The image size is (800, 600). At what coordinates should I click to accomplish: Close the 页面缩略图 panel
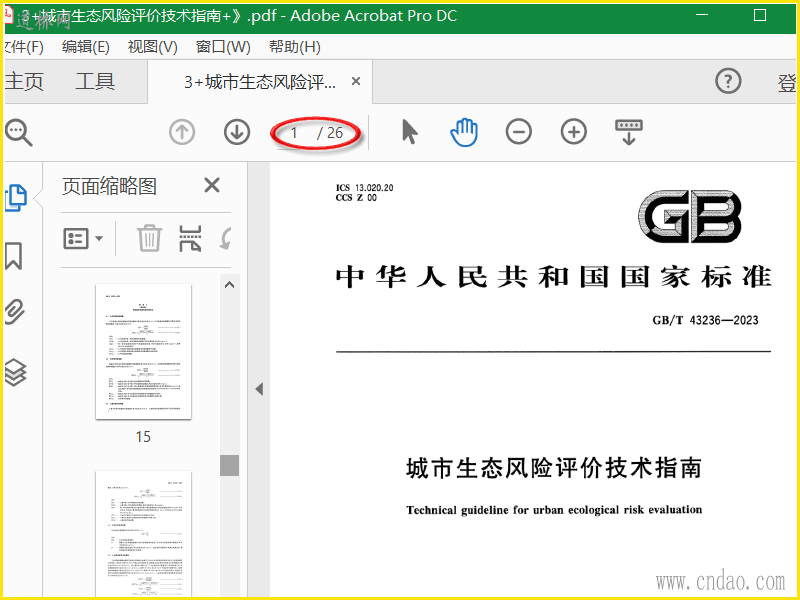point(212,185)
